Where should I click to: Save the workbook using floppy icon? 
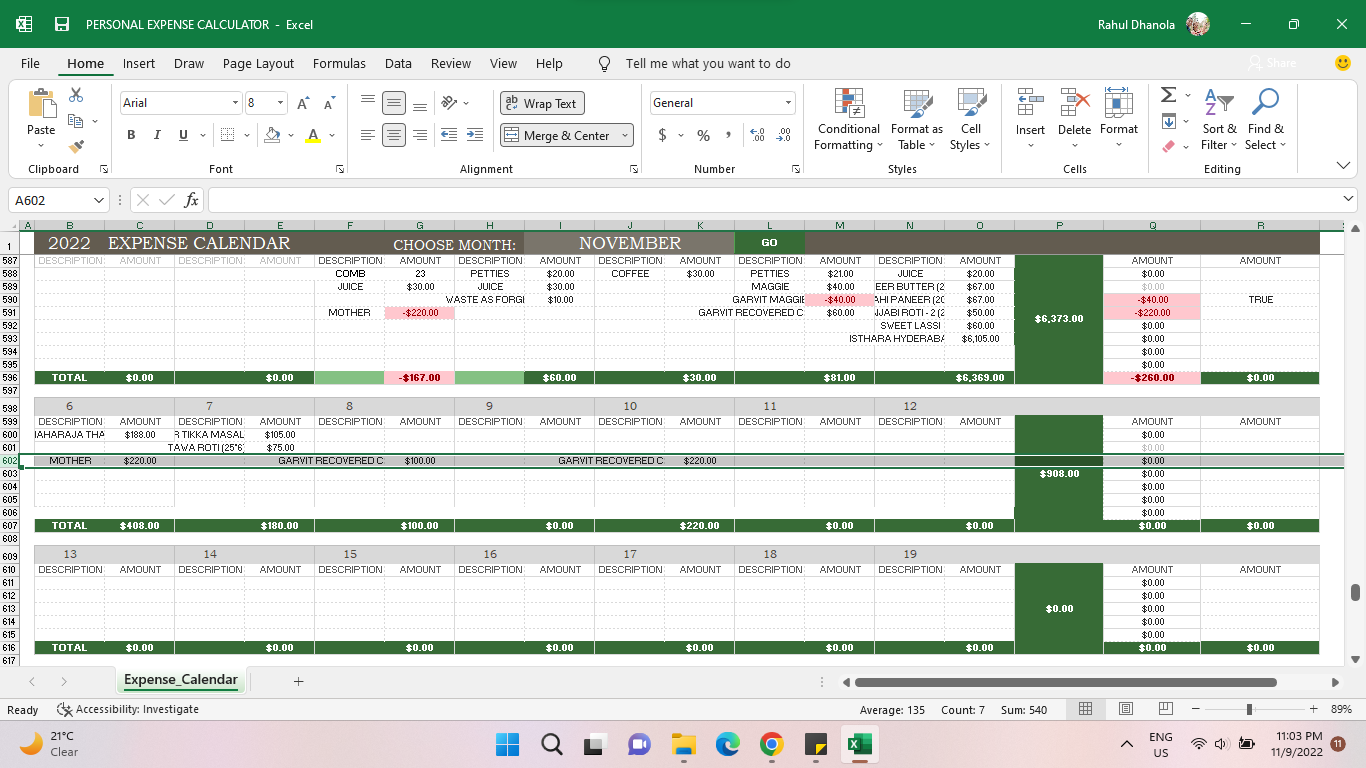pyautogui.click(x=62, y=24)
